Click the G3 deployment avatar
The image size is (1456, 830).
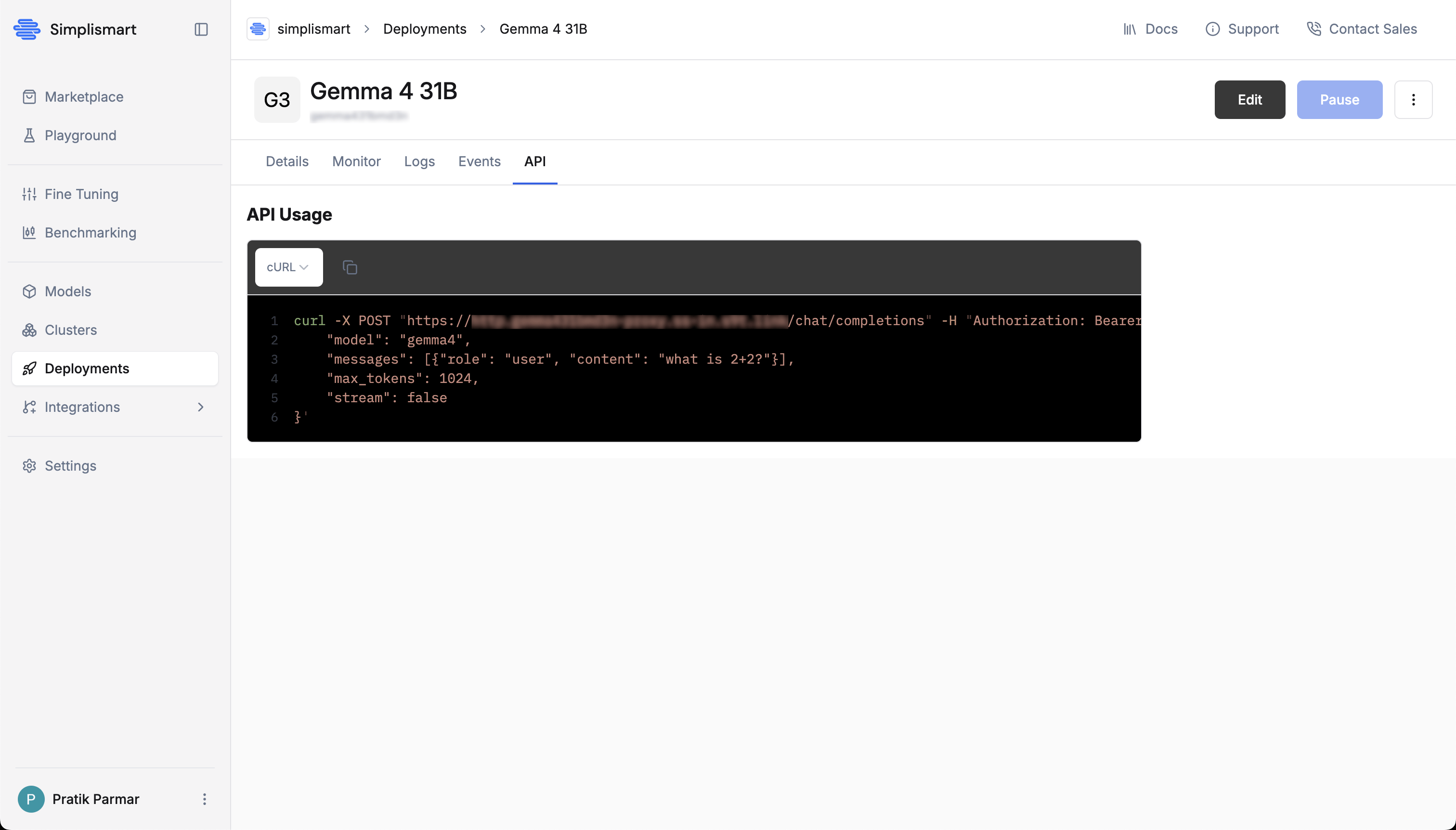click(277, 100)
